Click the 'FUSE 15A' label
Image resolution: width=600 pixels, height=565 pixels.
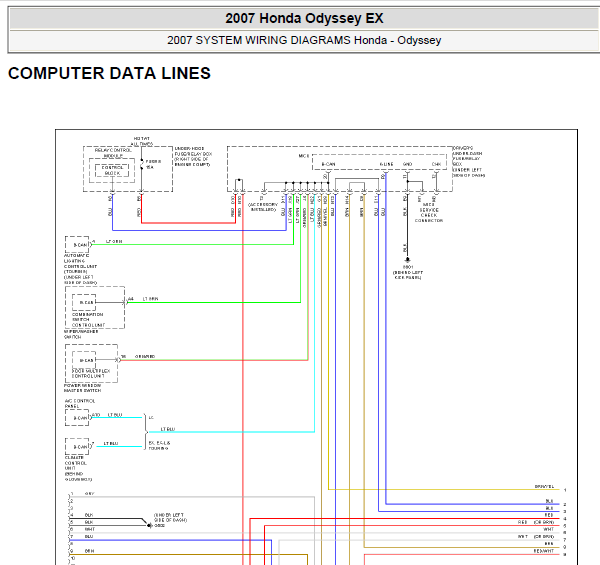(153, 164)
